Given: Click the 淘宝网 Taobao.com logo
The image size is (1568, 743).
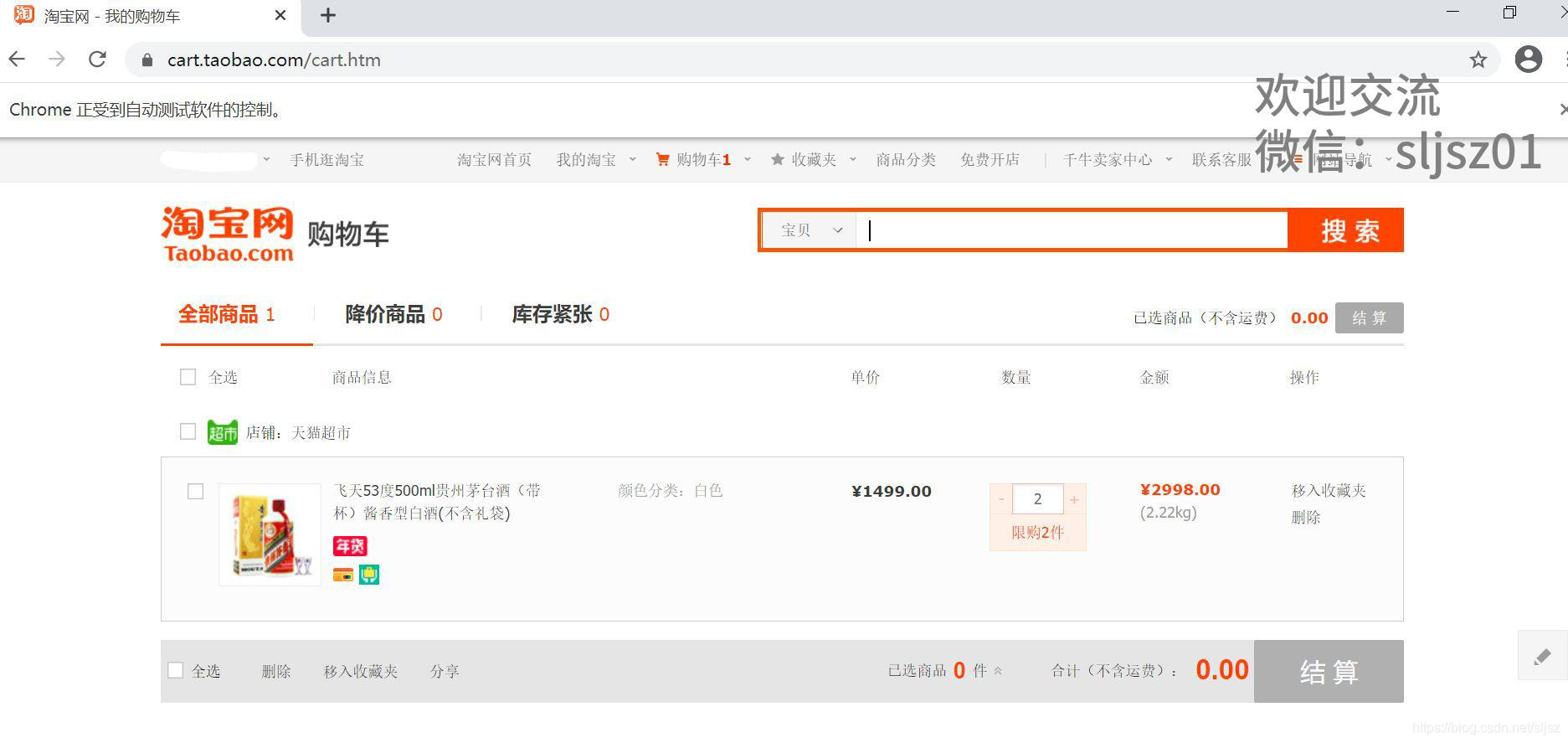Looking at the screenshot, I should pyautogui.click(x=228, y=235).
